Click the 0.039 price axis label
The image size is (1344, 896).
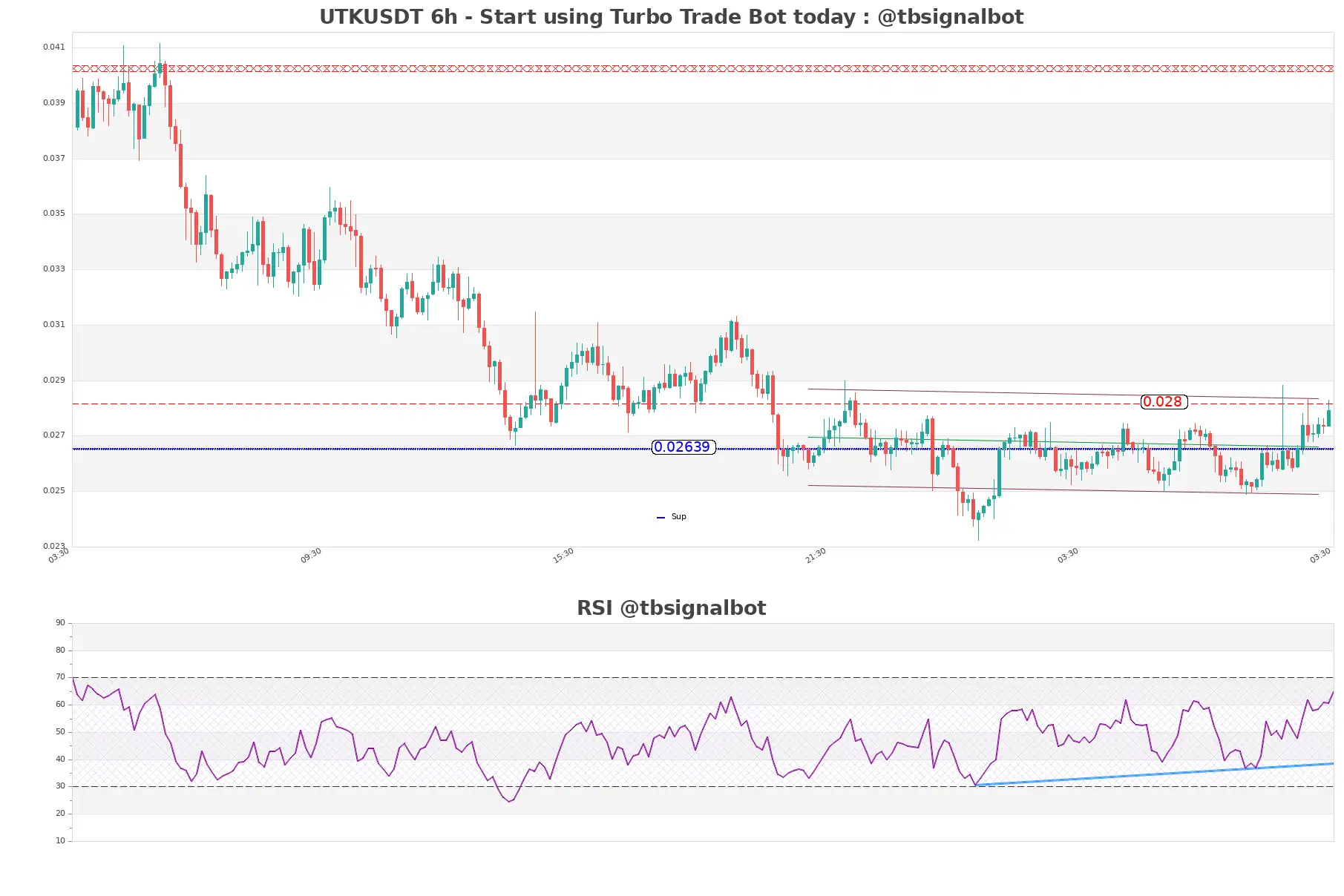click(53, 103)
